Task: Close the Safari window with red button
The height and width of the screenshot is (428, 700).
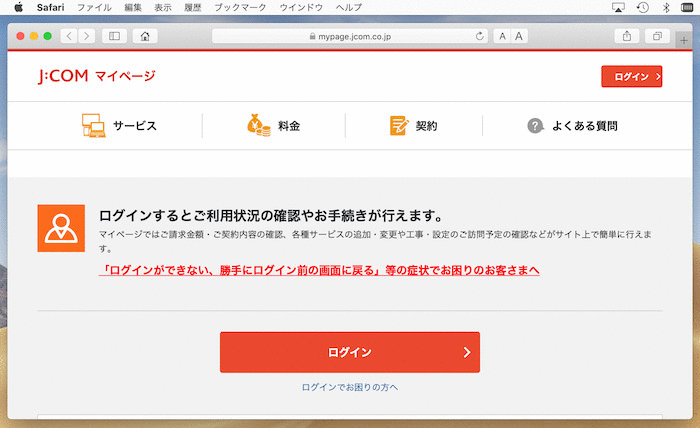Action: click(x=21, y=36)
